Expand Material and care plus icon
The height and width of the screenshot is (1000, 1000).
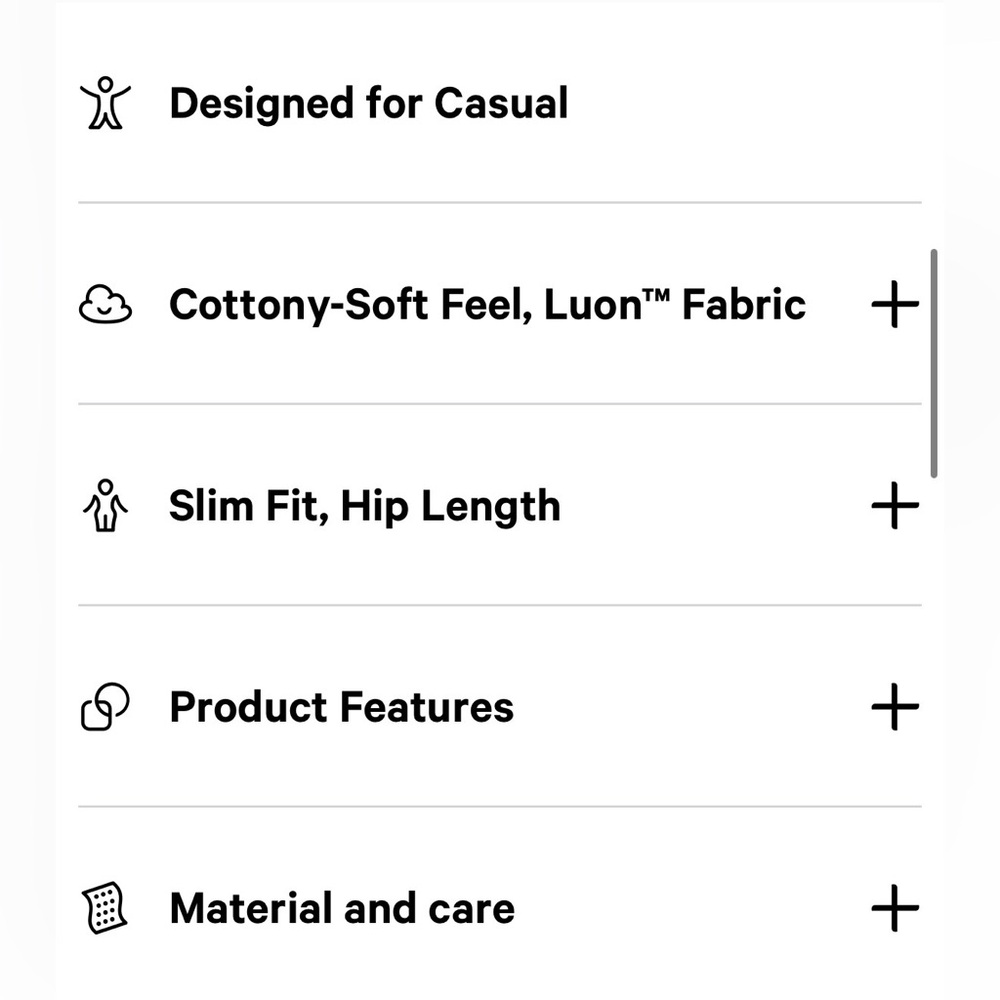(x=895, y=908)
